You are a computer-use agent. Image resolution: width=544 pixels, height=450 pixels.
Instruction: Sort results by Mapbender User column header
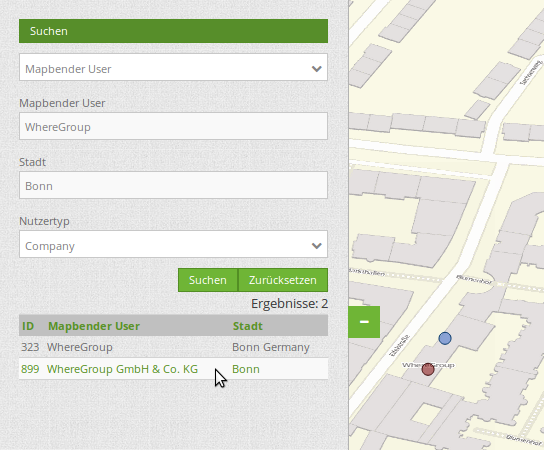(x=94, y=326)
